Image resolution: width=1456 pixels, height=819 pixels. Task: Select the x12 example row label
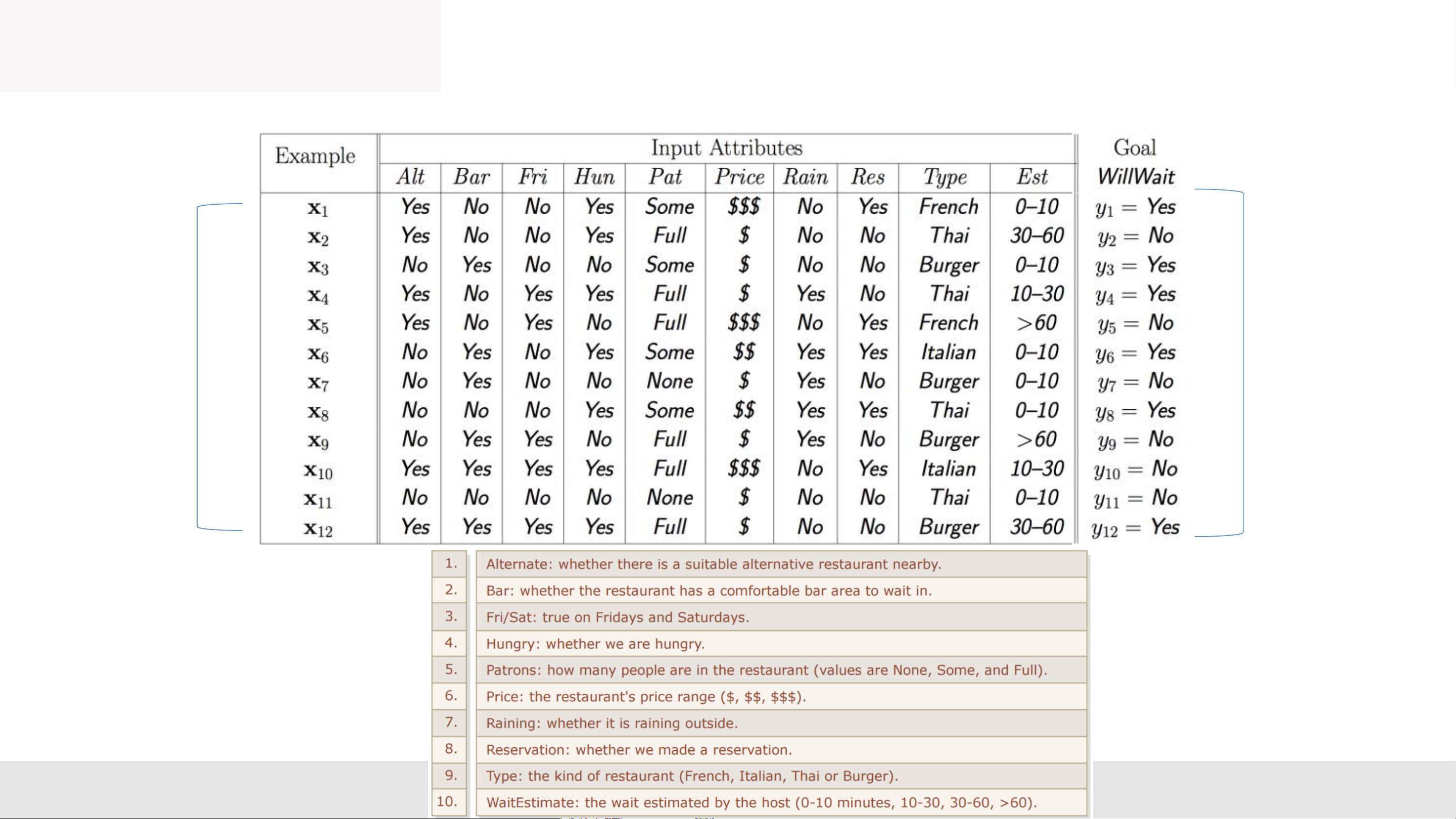coord(318,528)
